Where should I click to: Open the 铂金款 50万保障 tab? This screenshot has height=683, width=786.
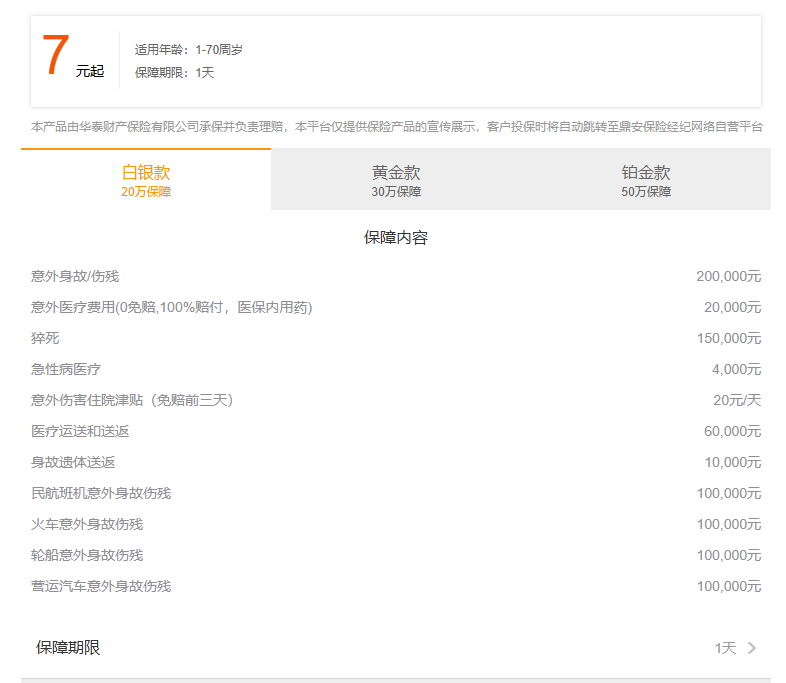(x=645, y=180)
